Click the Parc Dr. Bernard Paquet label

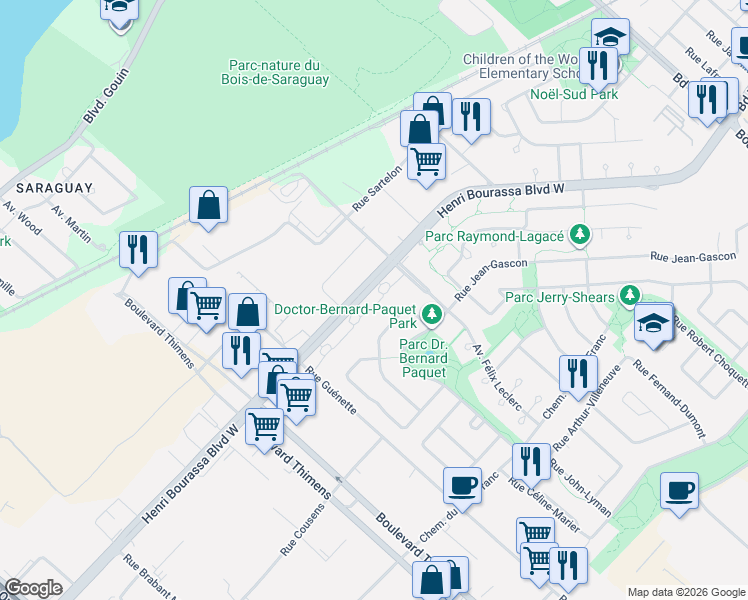pos(424,358)
